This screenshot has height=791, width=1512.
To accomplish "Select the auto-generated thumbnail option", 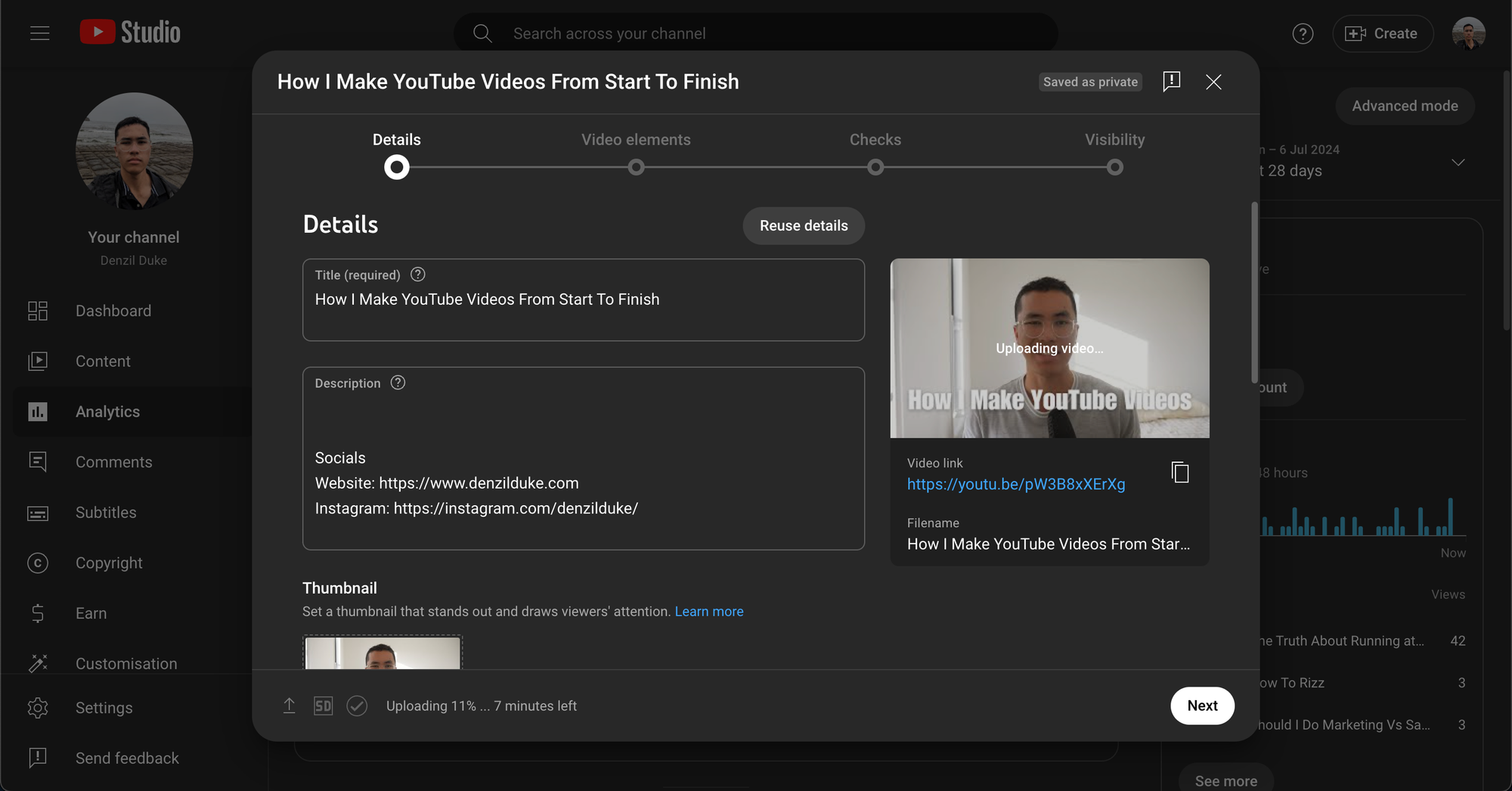I will coord(383,653).
